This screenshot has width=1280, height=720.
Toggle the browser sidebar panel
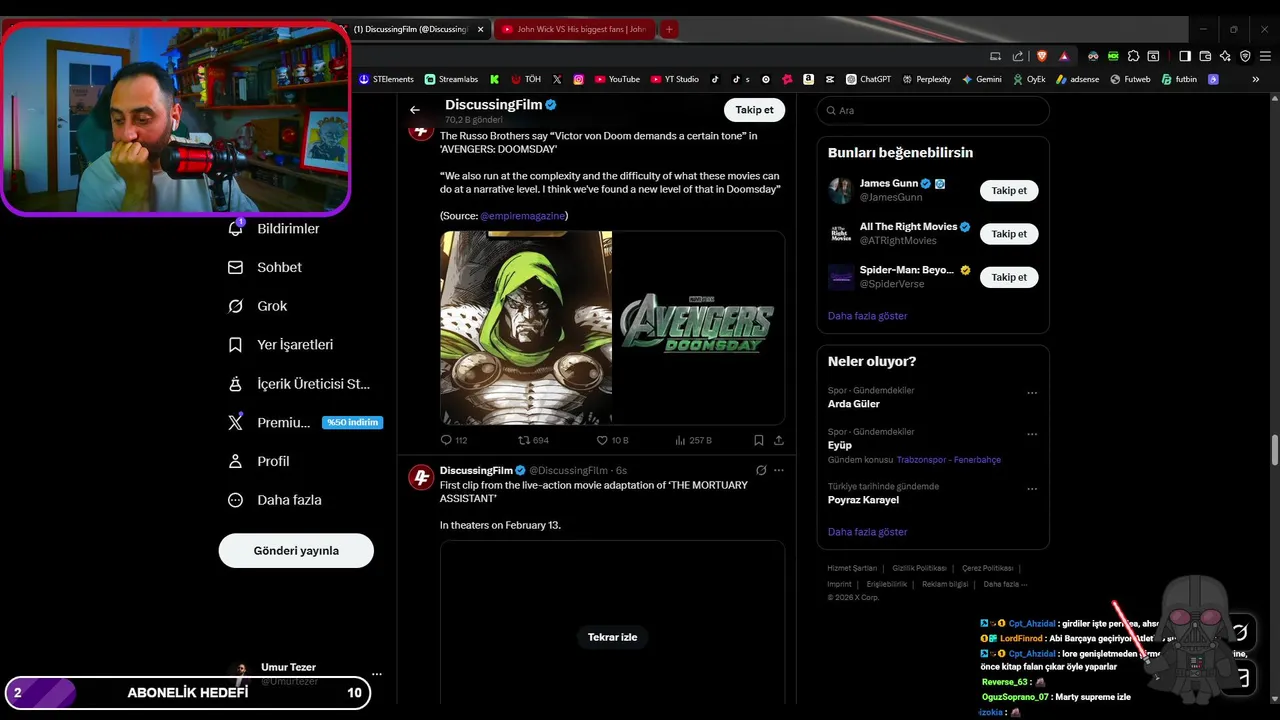1185,56
